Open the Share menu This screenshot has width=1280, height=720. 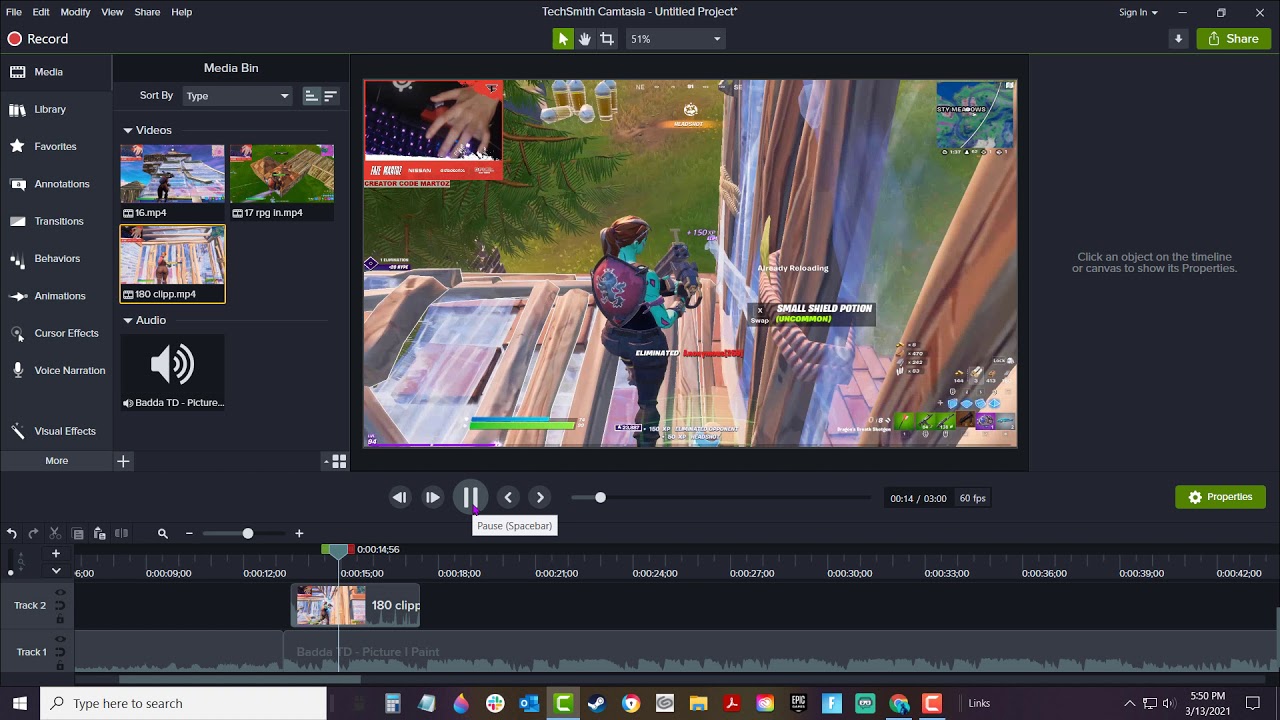pos(147,12)
